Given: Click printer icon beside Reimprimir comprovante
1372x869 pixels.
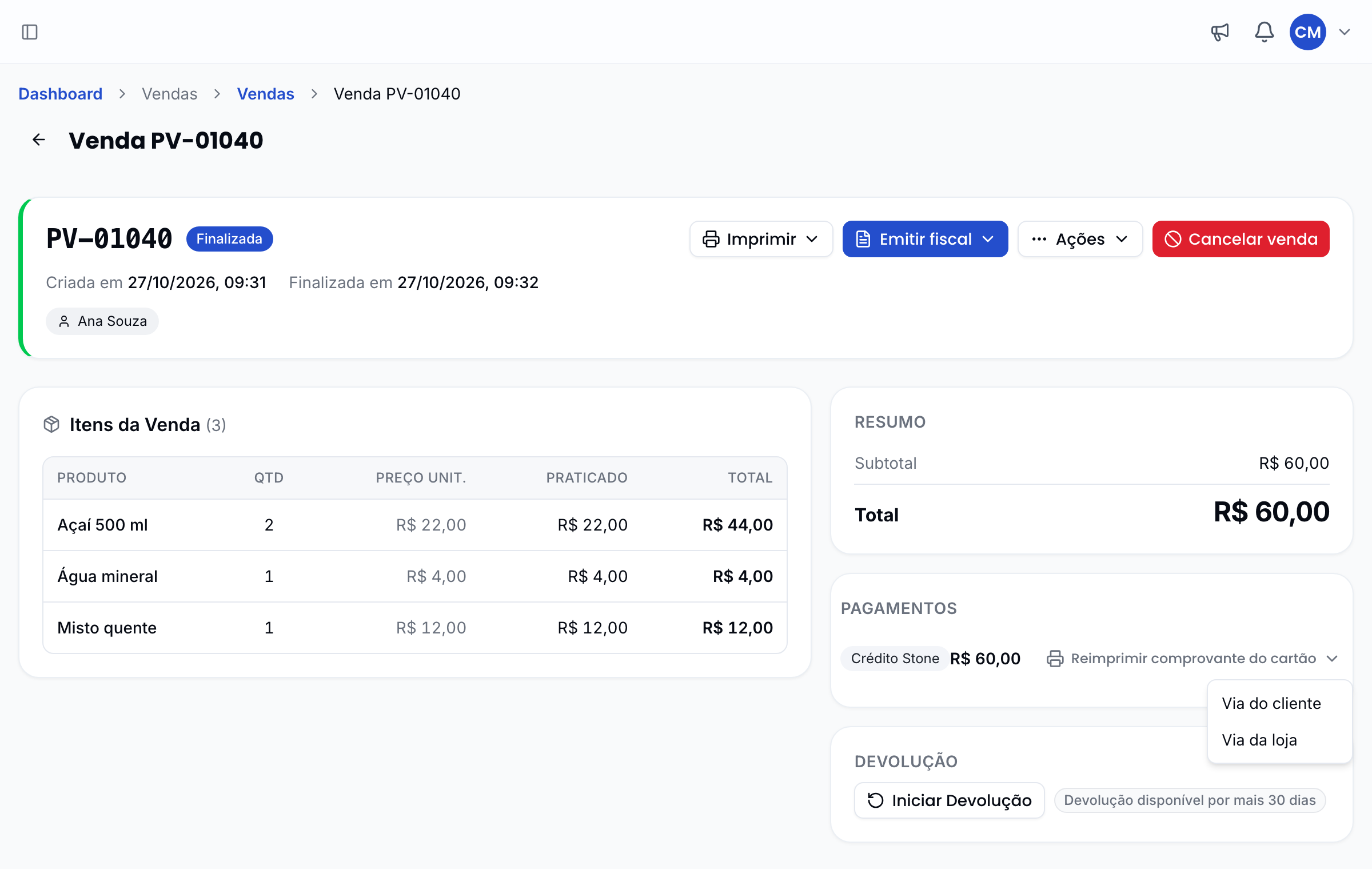Looking at the screenshot, I should pos(1055,659).
